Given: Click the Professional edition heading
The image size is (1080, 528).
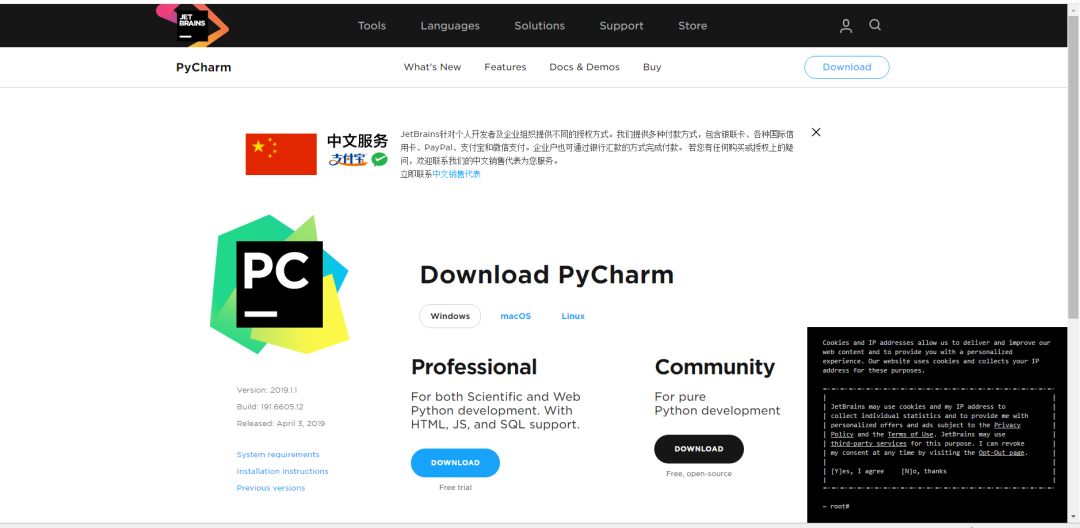Looking at the screenshot, I should pos(474,367).
